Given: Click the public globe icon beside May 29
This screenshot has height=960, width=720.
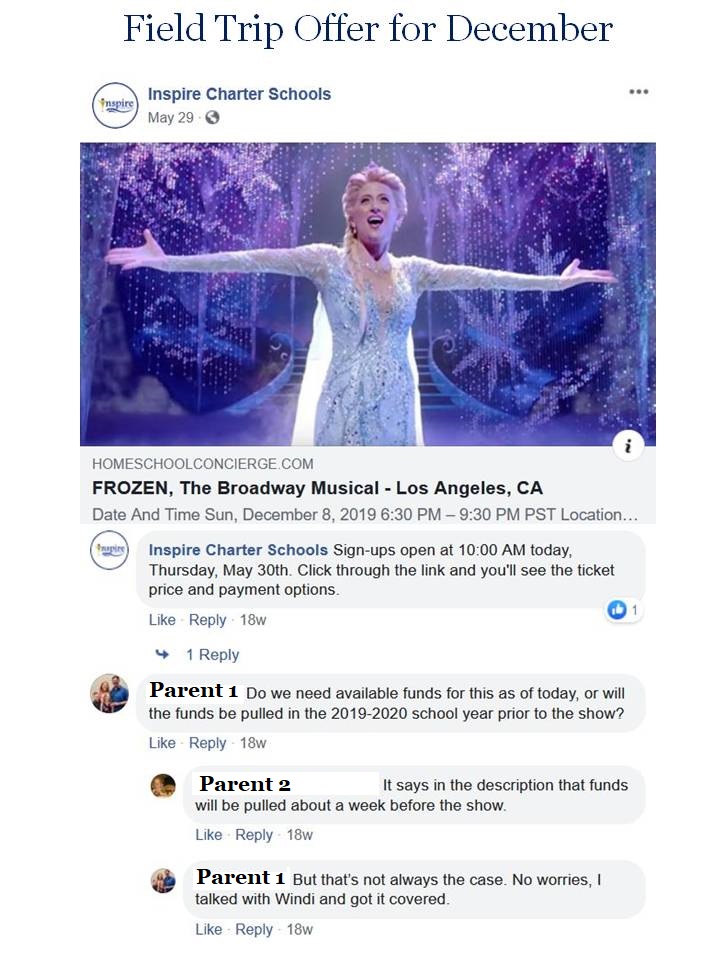Looking at the screenshot, I should click(212, 118).
